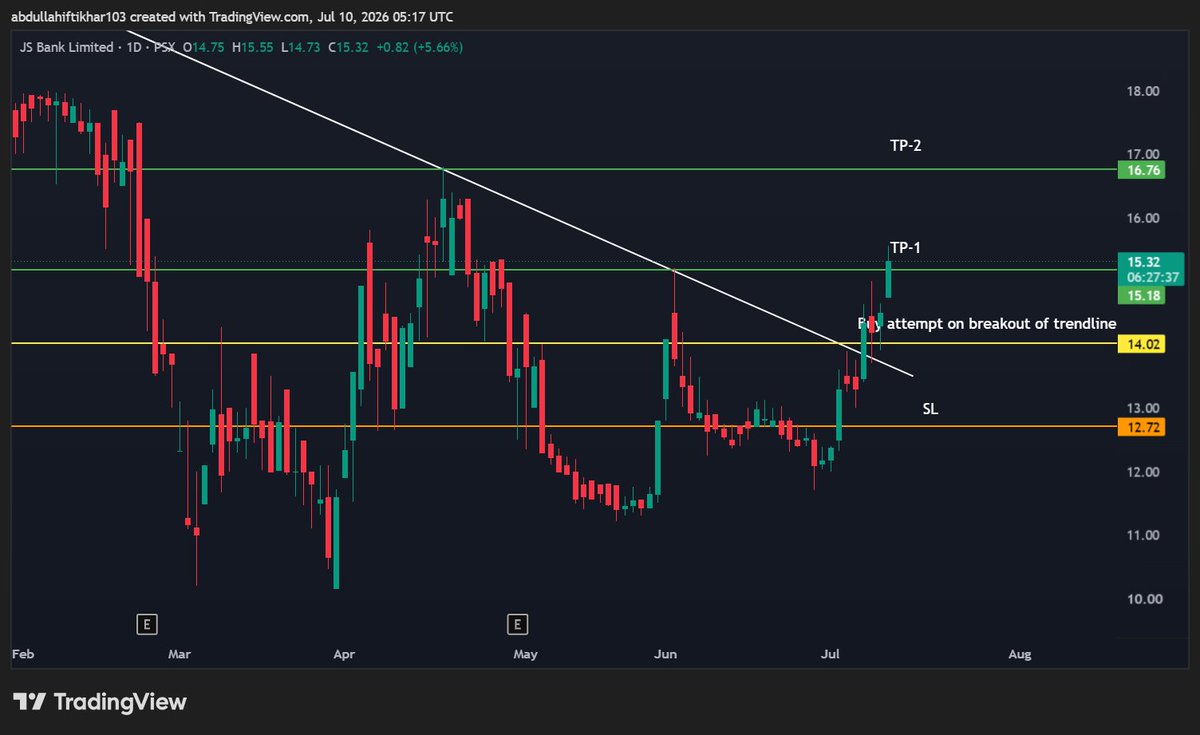
Task: Click the 11.00 price axis tick
Action: click(x=1144, y=535)
